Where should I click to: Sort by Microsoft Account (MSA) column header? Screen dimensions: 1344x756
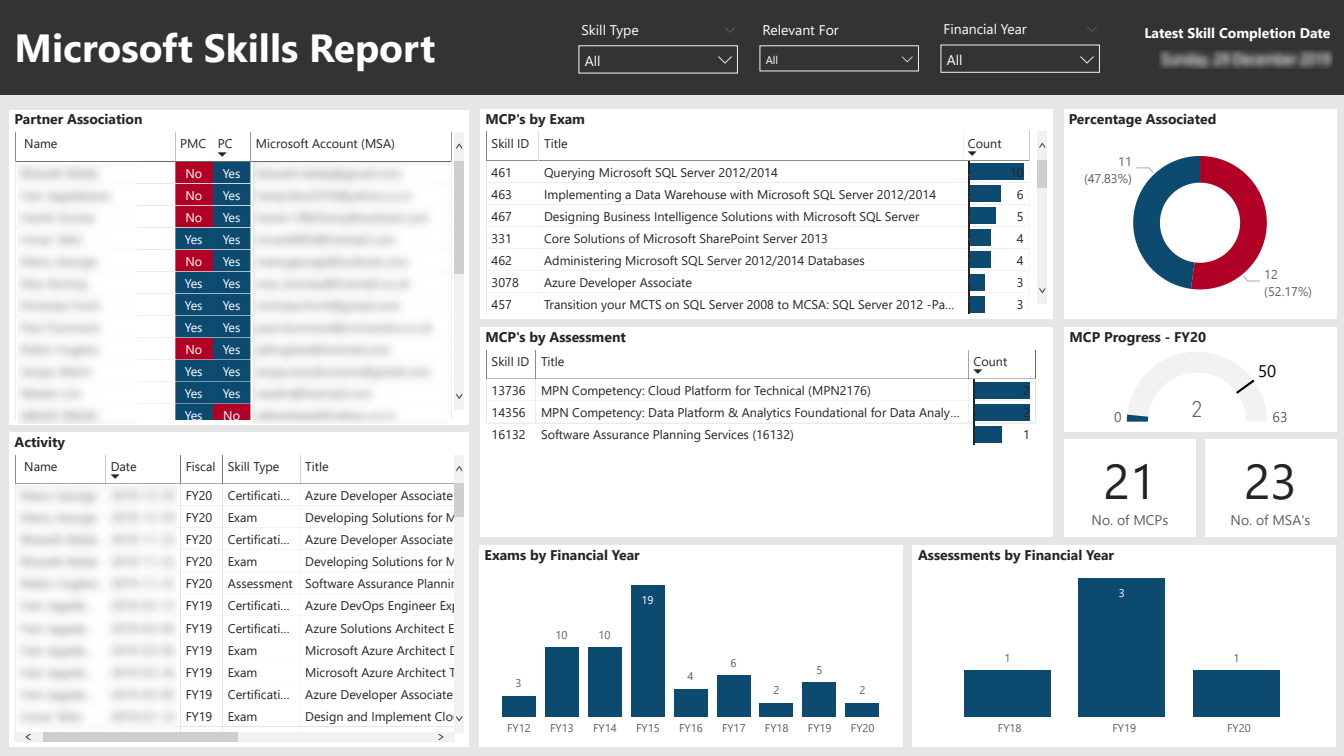click(x=325, y=144)
